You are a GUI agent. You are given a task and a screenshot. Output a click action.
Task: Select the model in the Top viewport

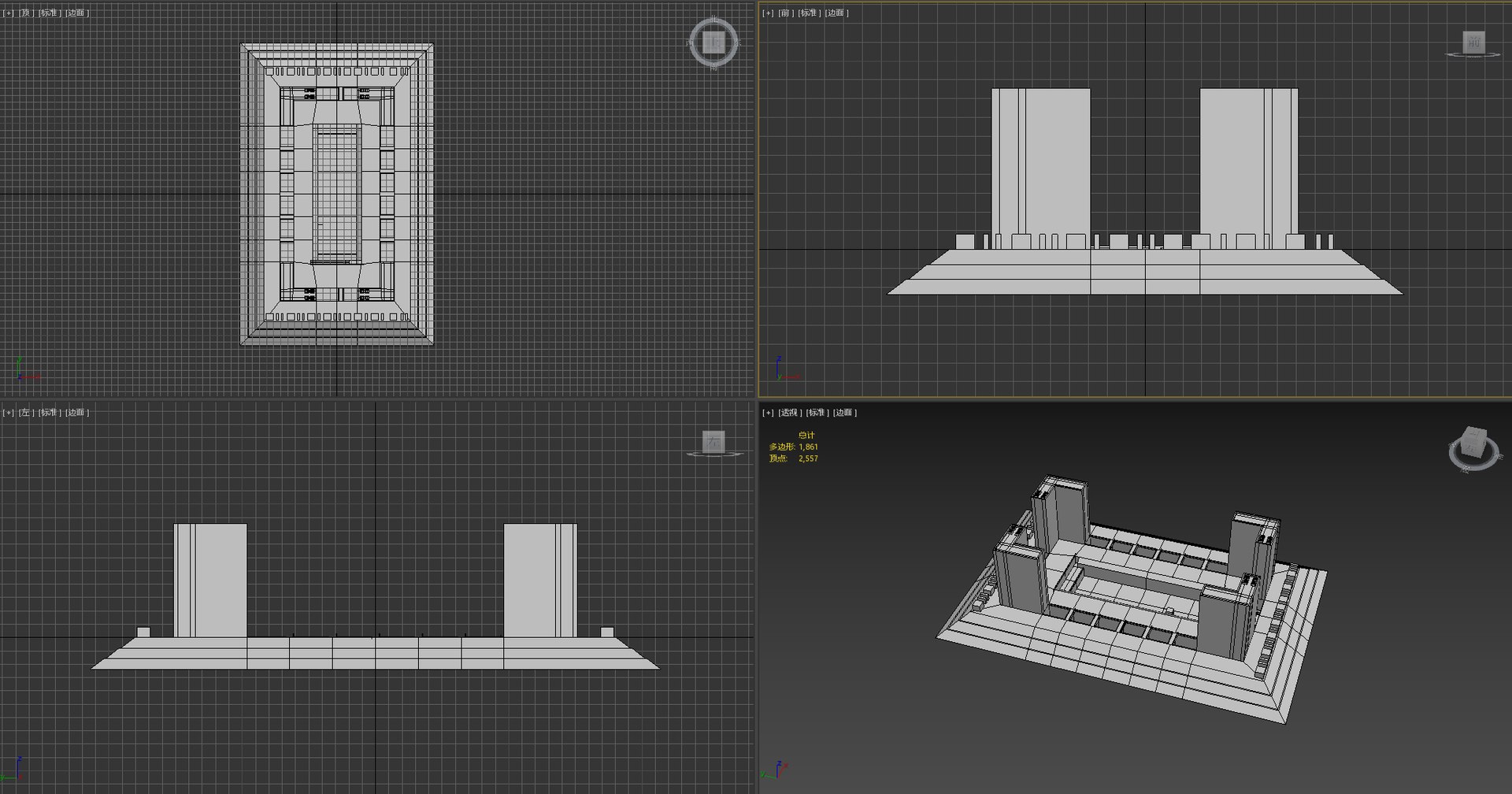tap(337, 194)
